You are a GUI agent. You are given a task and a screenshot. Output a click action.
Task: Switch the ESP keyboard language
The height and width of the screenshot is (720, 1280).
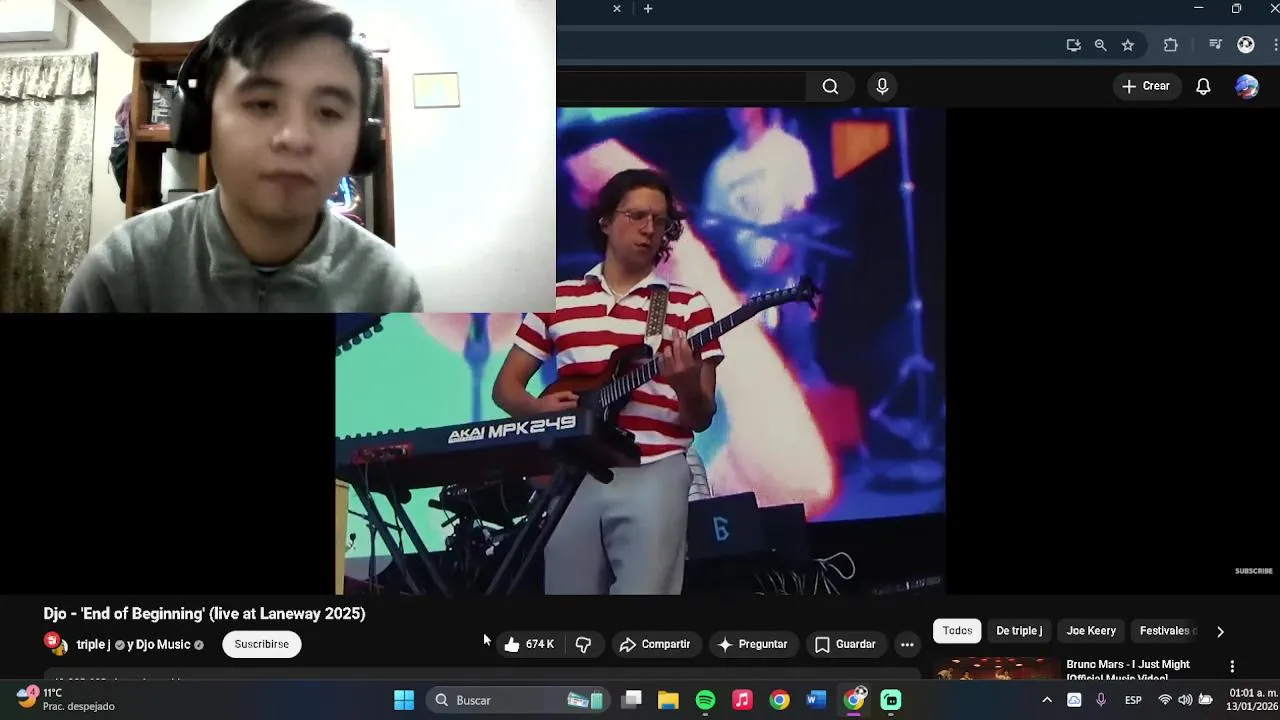(x=1133, y=700)
